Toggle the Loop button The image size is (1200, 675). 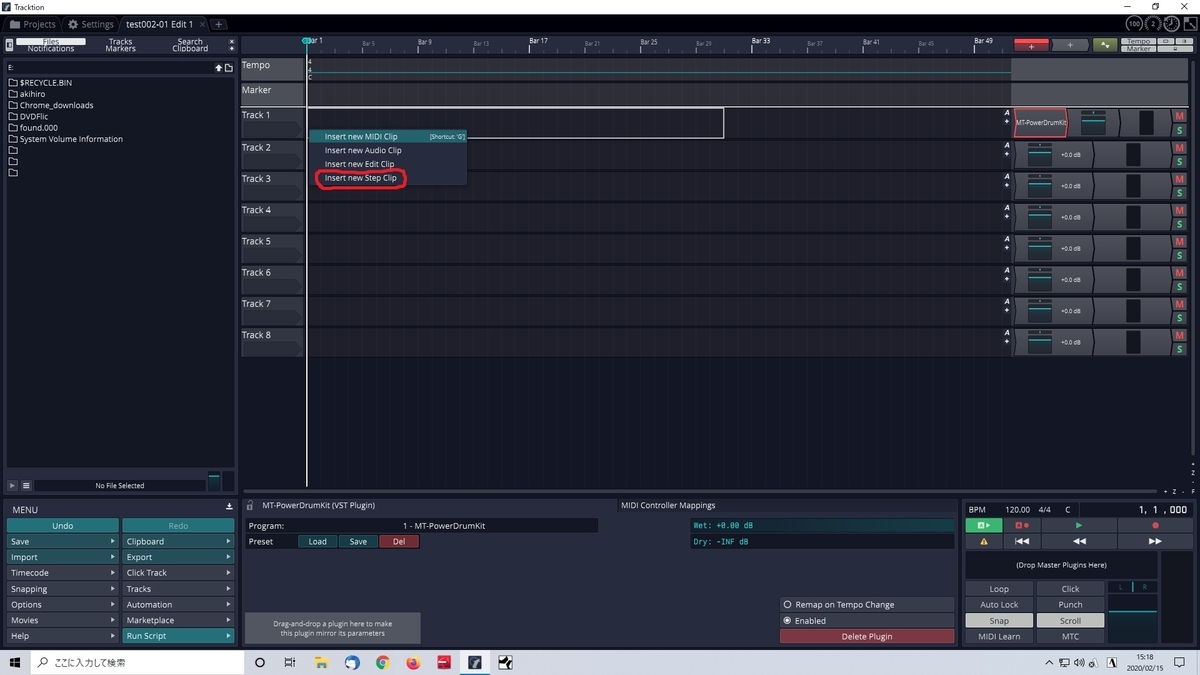click(999, 589)
